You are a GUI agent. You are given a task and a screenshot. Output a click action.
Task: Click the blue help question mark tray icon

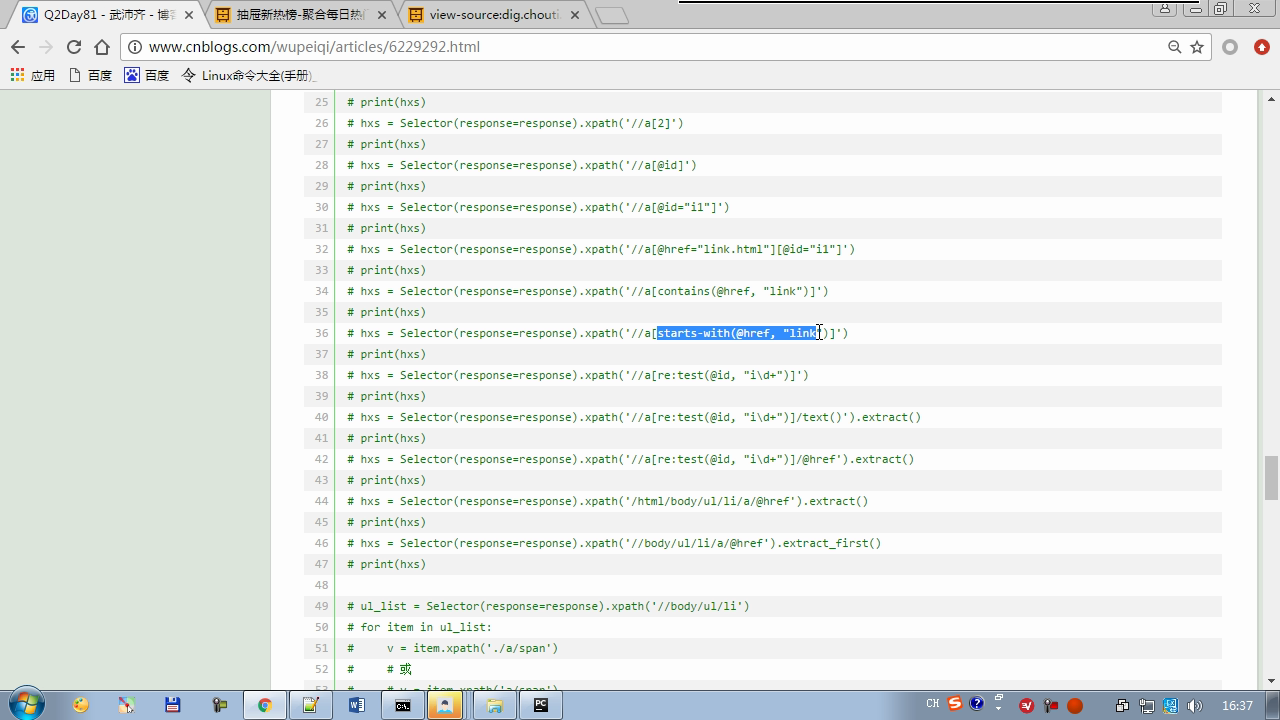[977, 704]
